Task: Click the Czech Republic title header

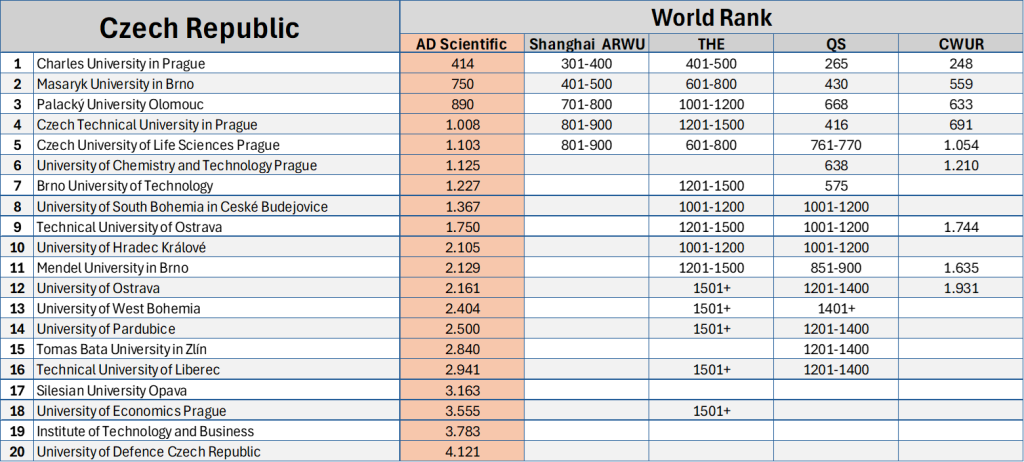Action: 199,27
